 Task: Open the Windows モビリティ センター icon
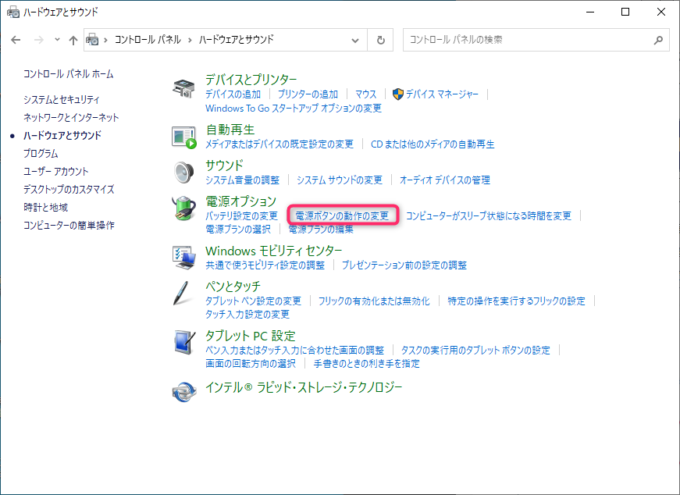coord(184,258)
